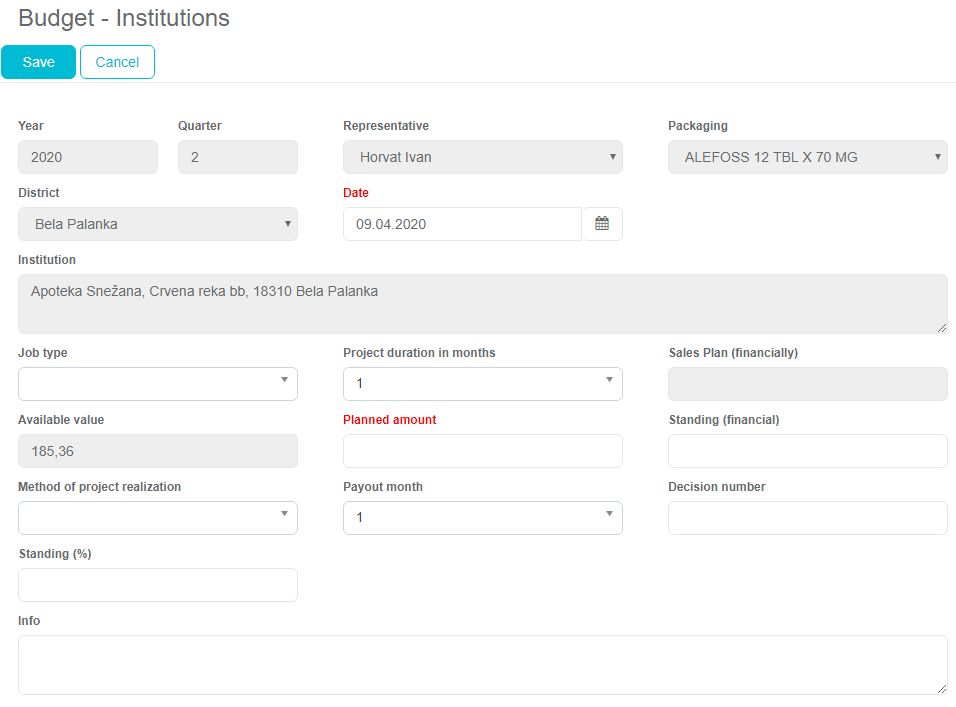This screenshot has width=956, height=707.
Task: Click the Save button
Action: (38, 62)
